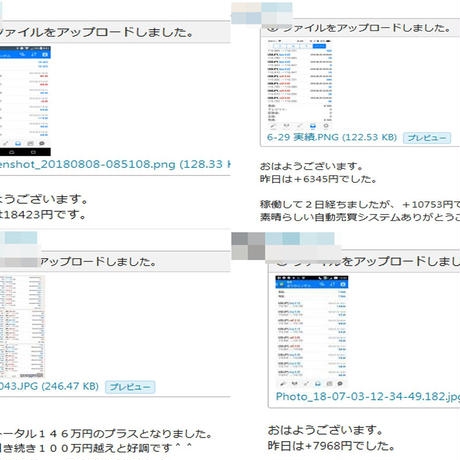Click the upload notice header above Photo_18-07-03-12-34-49.182.jpg
This screenshot has height=460, width=460.
(364, 261)
